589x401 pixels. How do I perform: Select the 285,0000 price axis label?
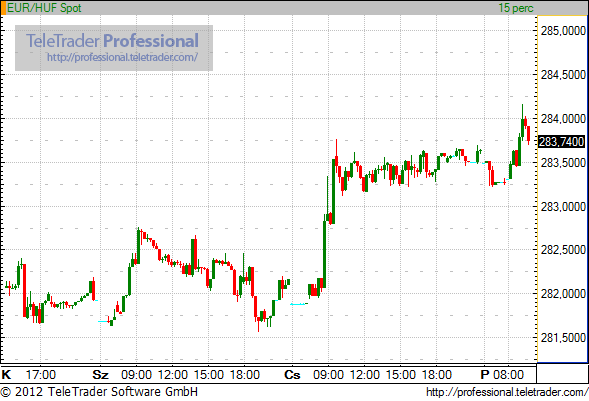[x=563, y=31]
